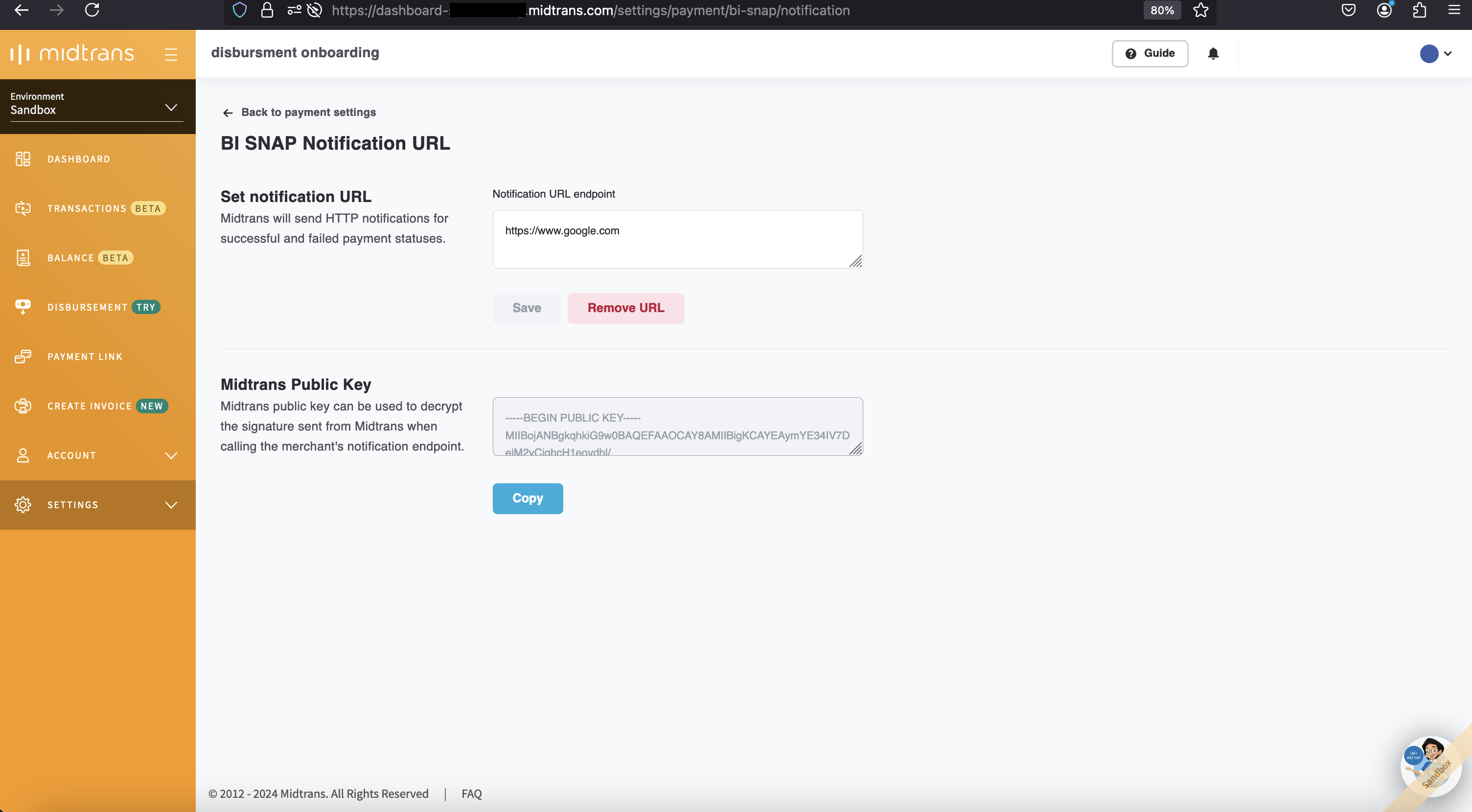
Task: Open the Firefox account icon
Action: 1384,10
